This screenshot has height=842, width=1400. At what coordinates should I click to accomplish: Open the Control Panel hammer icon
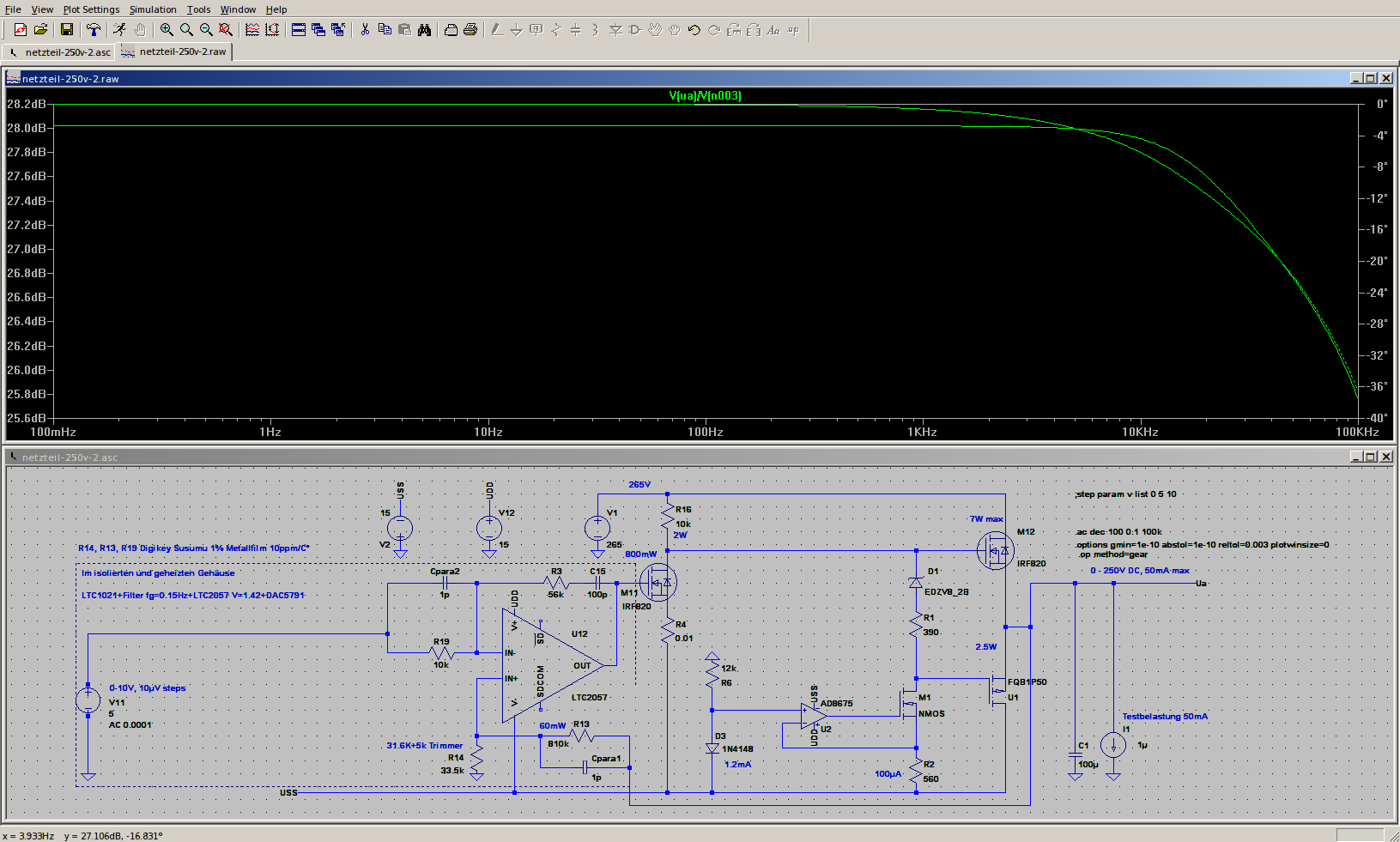[94, 30]
